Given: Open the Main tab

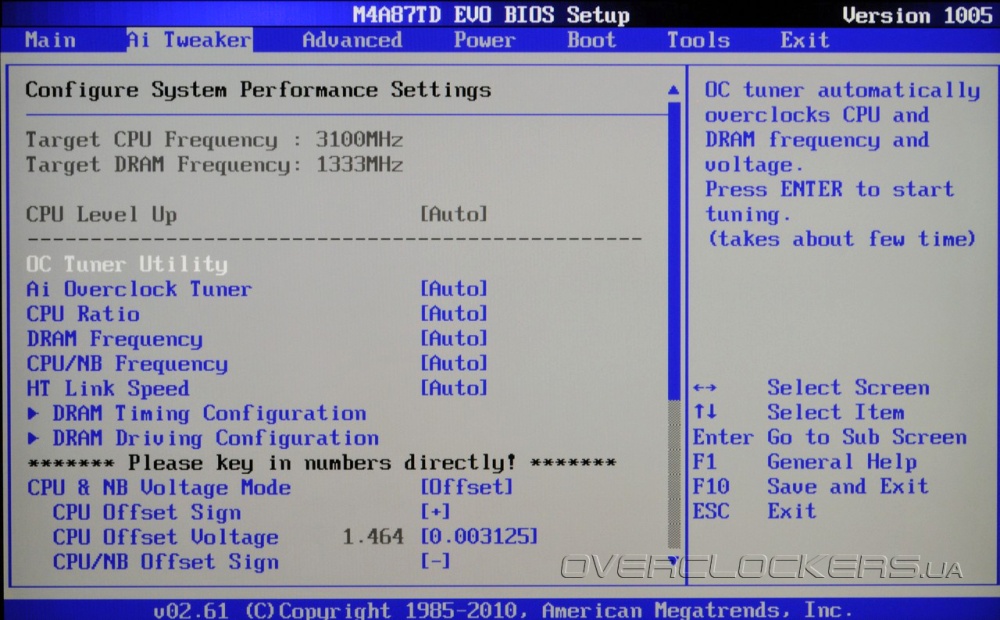Looking at the screenshot, I should 50,40.
